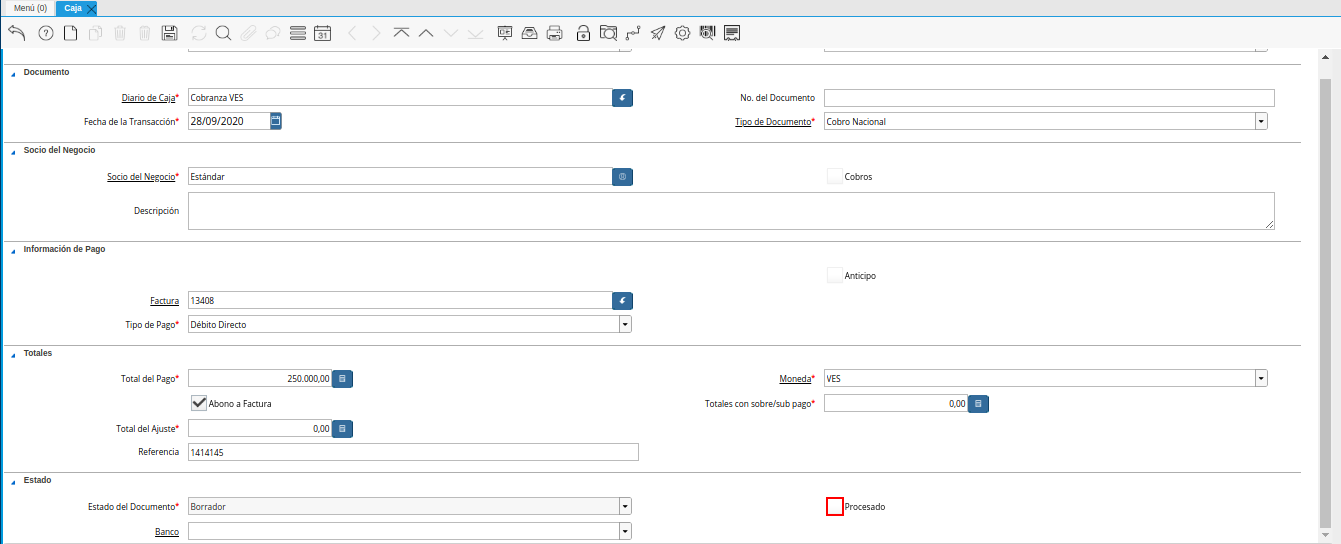The image size is (1341, 544).
Task: Open the help question mark icon
Action: pyautogui.click(x=45, y=33)
